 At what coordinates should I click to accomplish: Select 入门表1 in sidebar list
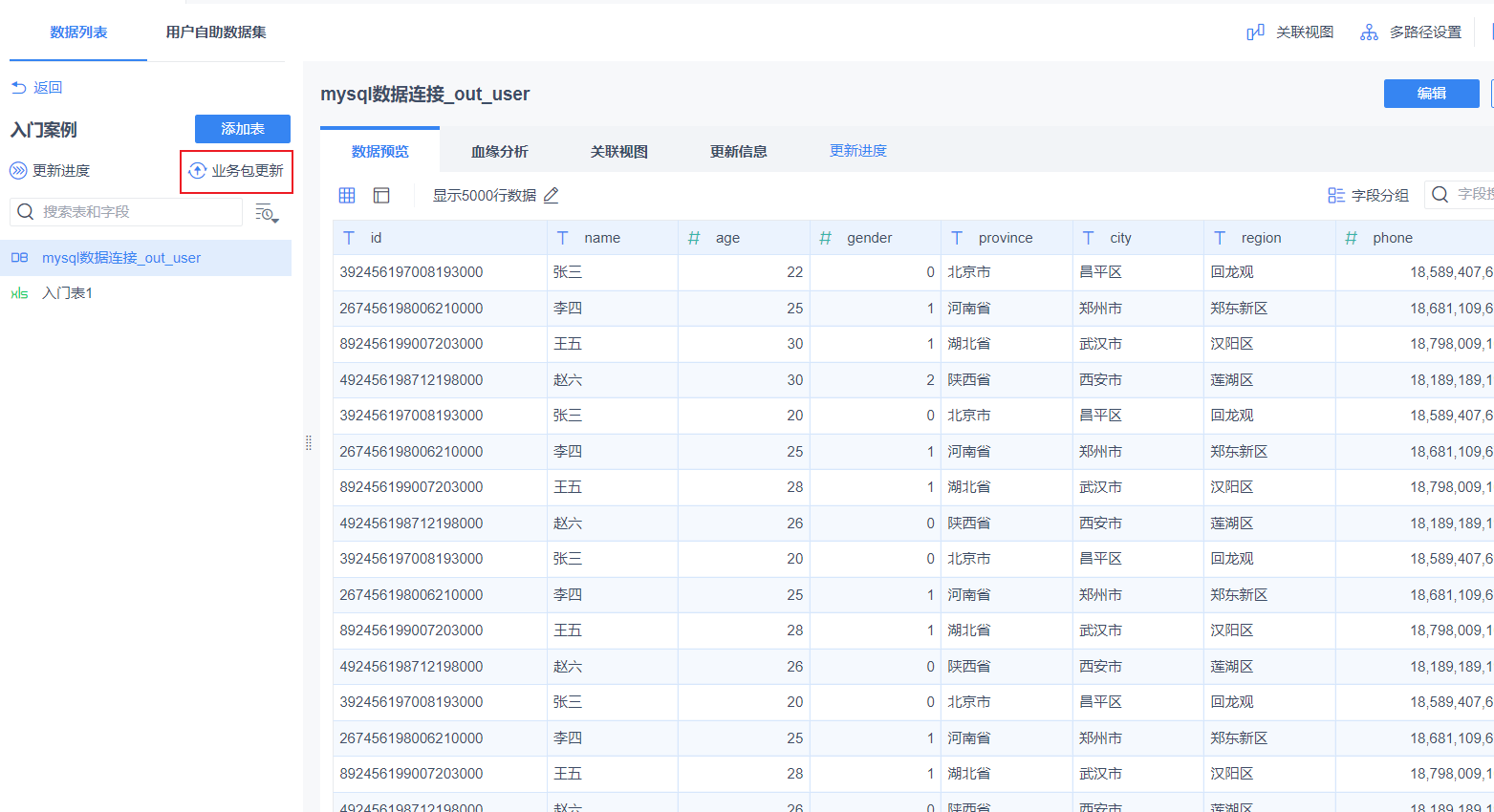145,293
